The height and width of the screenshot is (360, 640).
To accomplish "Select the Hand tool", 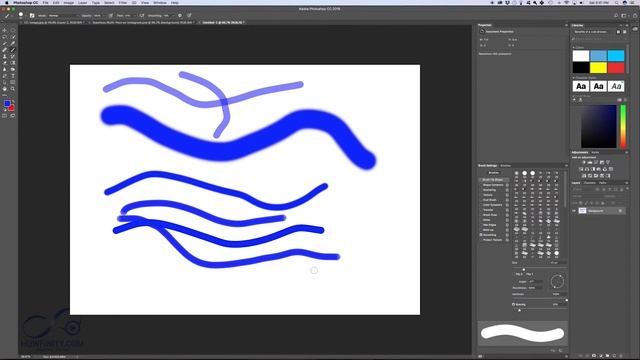I will point(4,89).
